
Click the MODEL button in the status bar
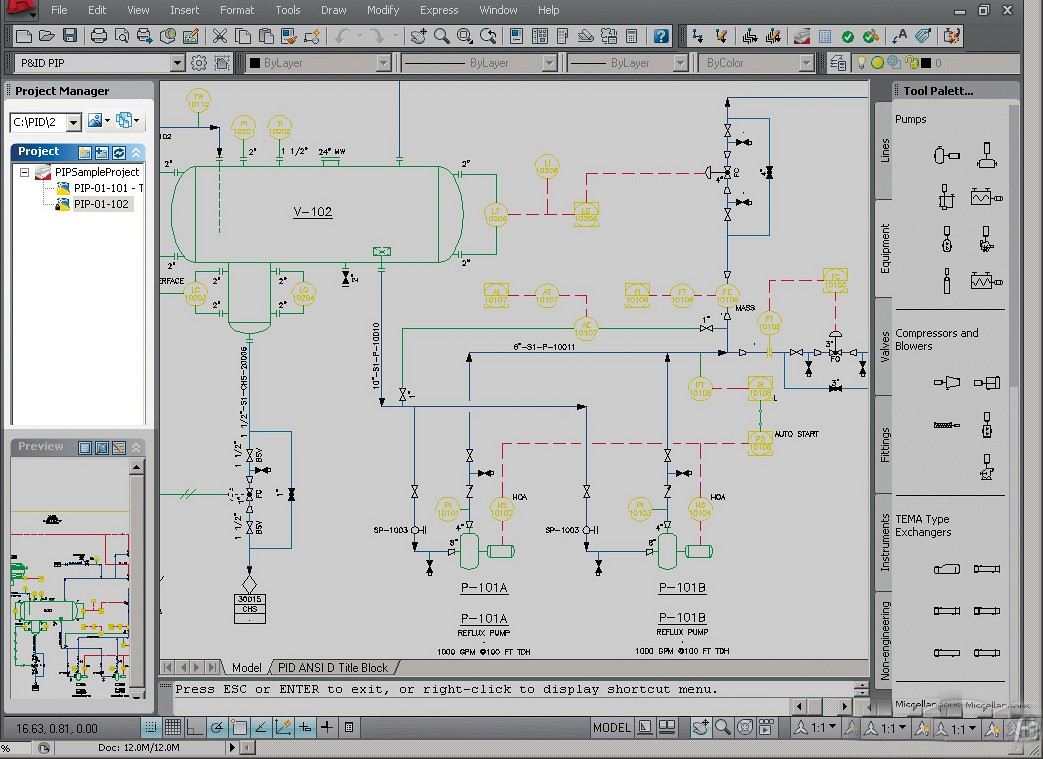coord(611,727)
